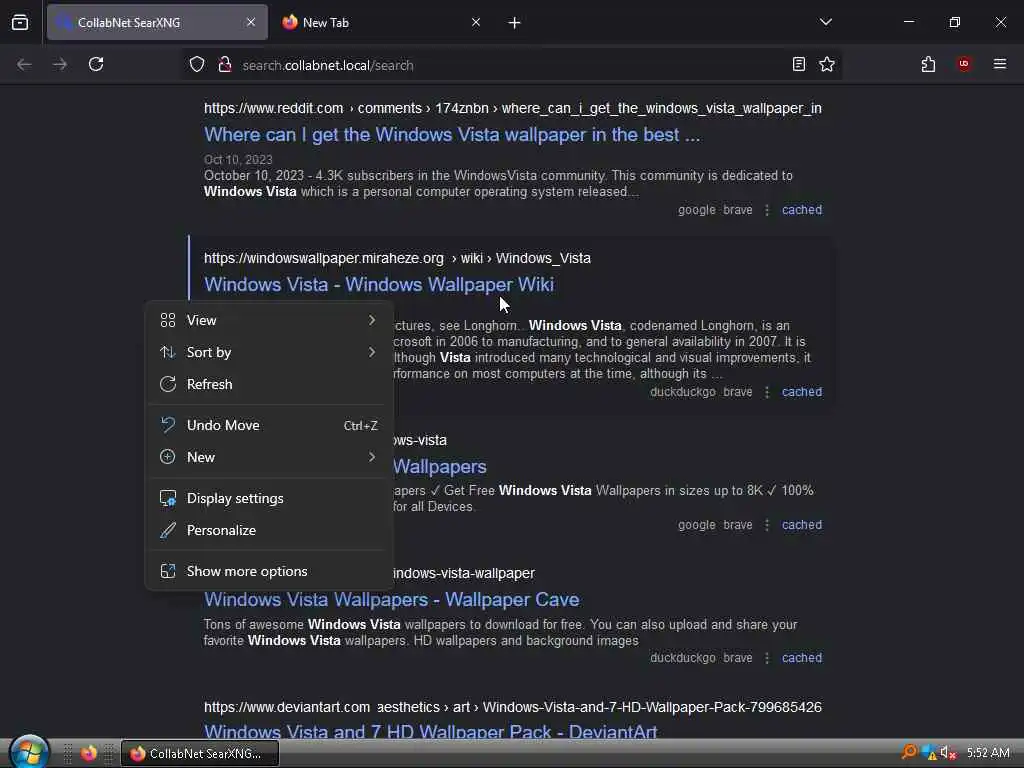This screenshot has width=1024, height=768.
Task: Open Firefox application hamburger menu
Action: tap(1000, 64)
